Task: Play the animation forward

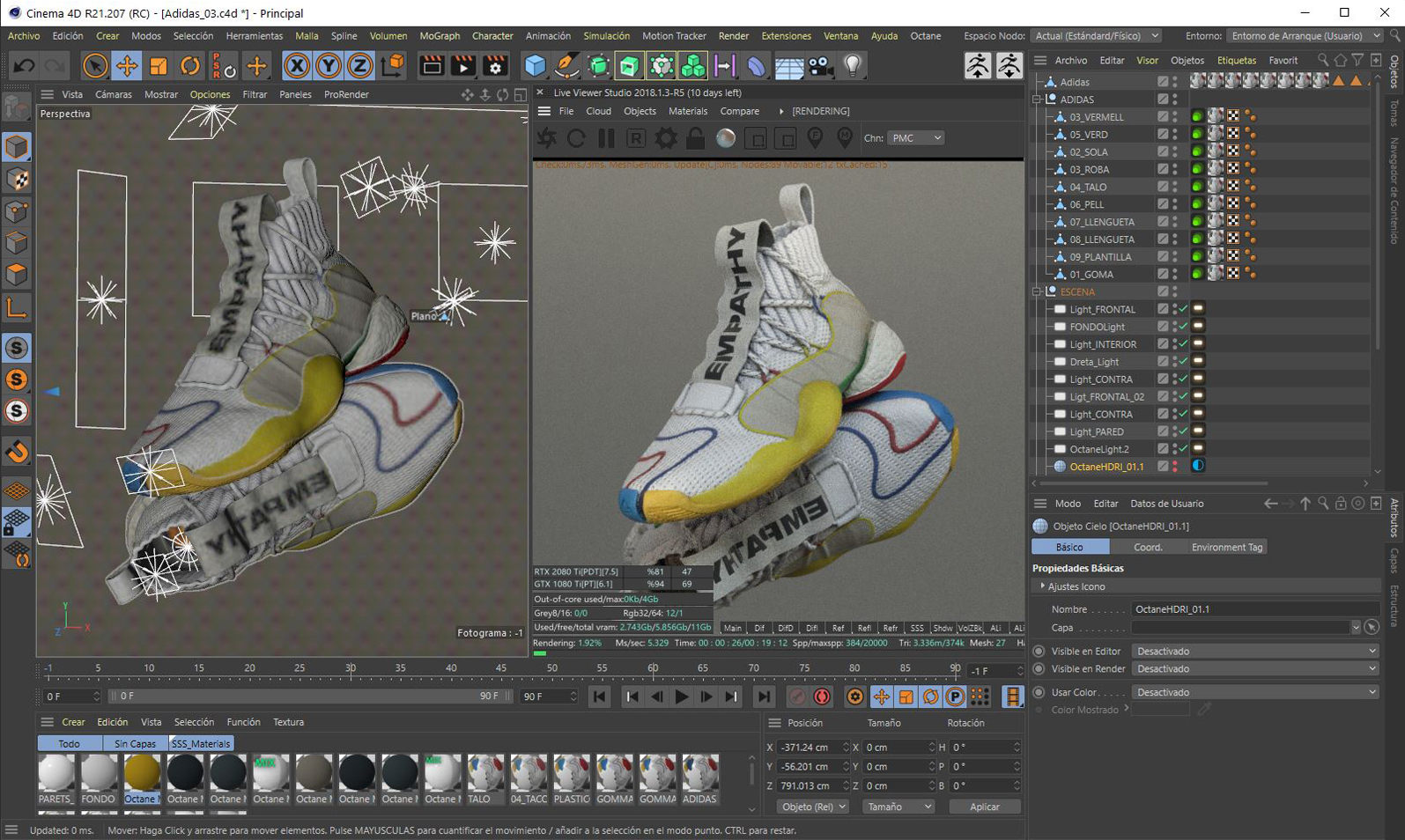Action: point(681,696)
